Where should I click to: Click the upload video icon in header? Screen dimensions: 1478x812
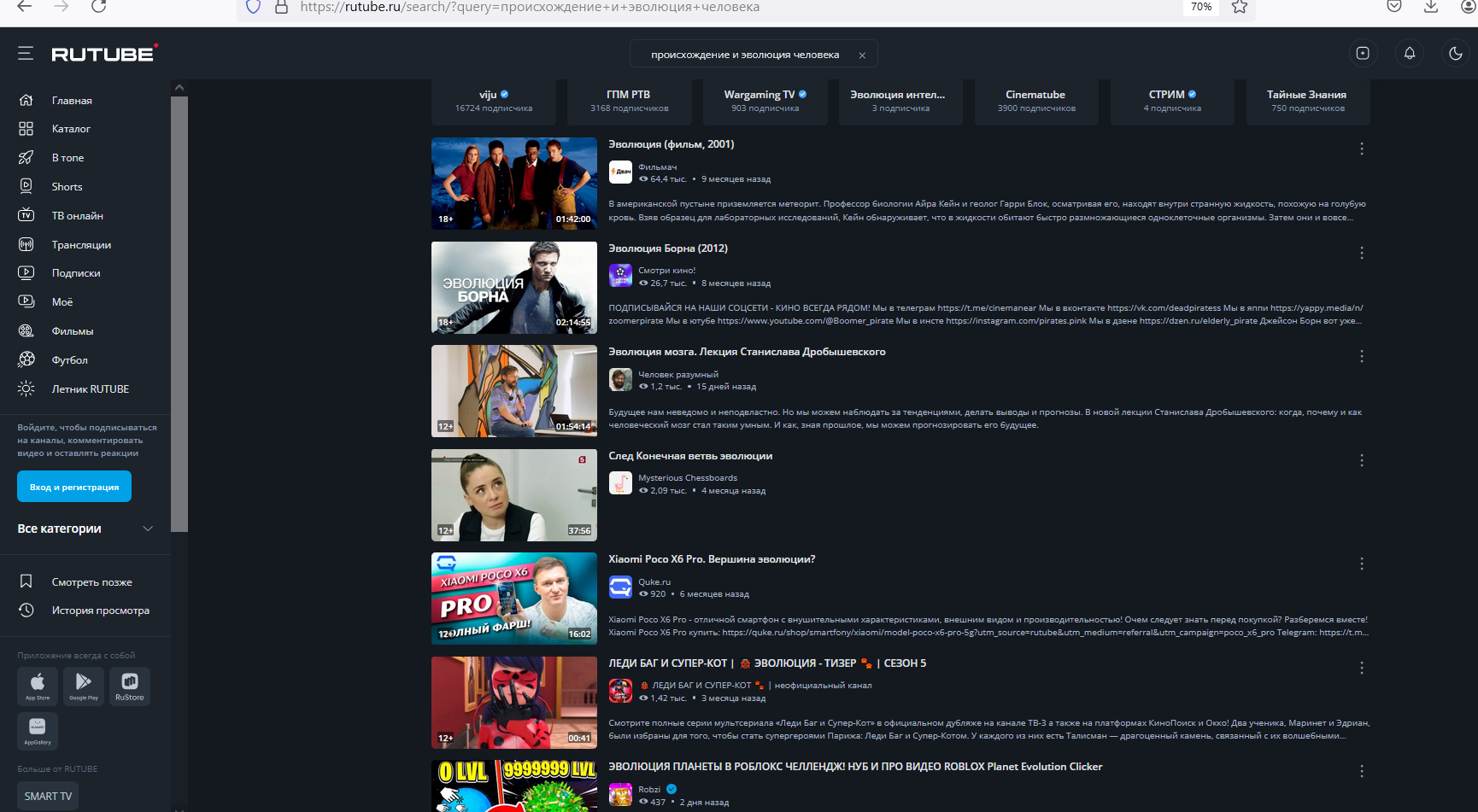(x=1363, y=53)
